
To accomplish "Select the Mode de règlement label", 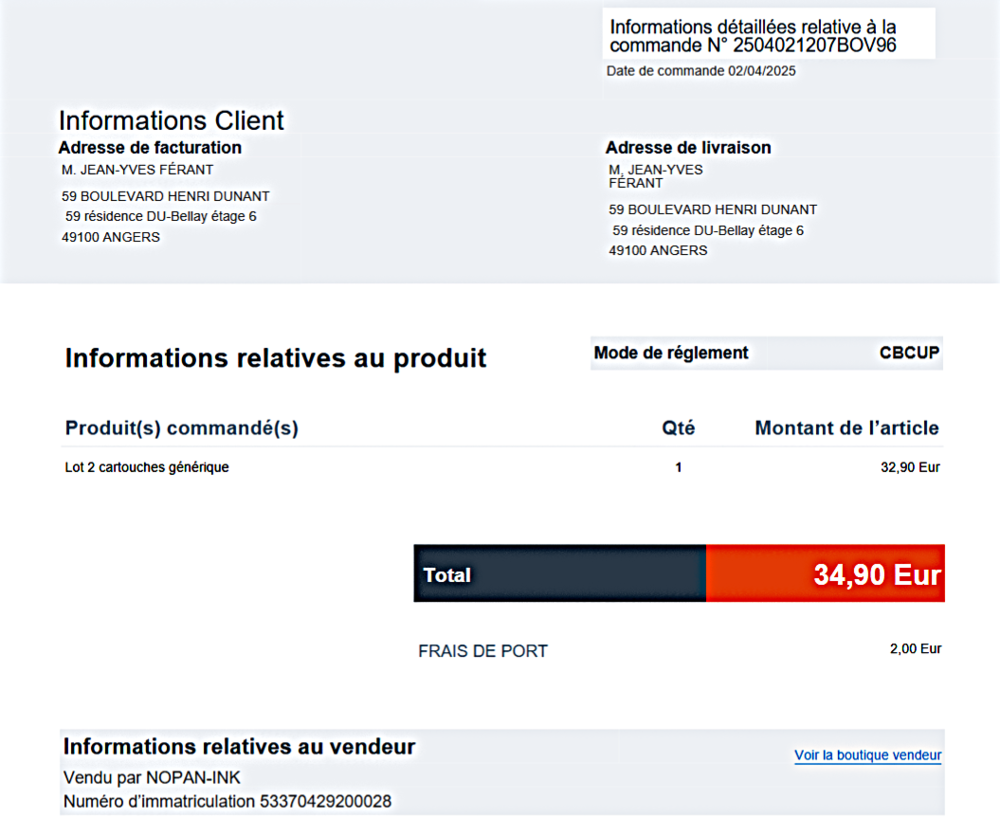I will coord(671,353).
